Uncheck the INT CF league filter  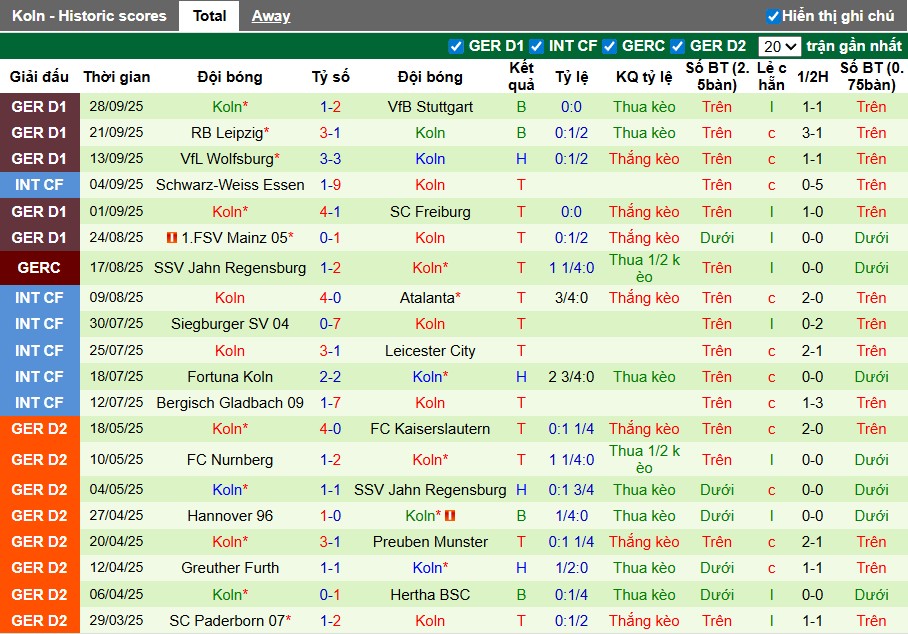(537, 46)
